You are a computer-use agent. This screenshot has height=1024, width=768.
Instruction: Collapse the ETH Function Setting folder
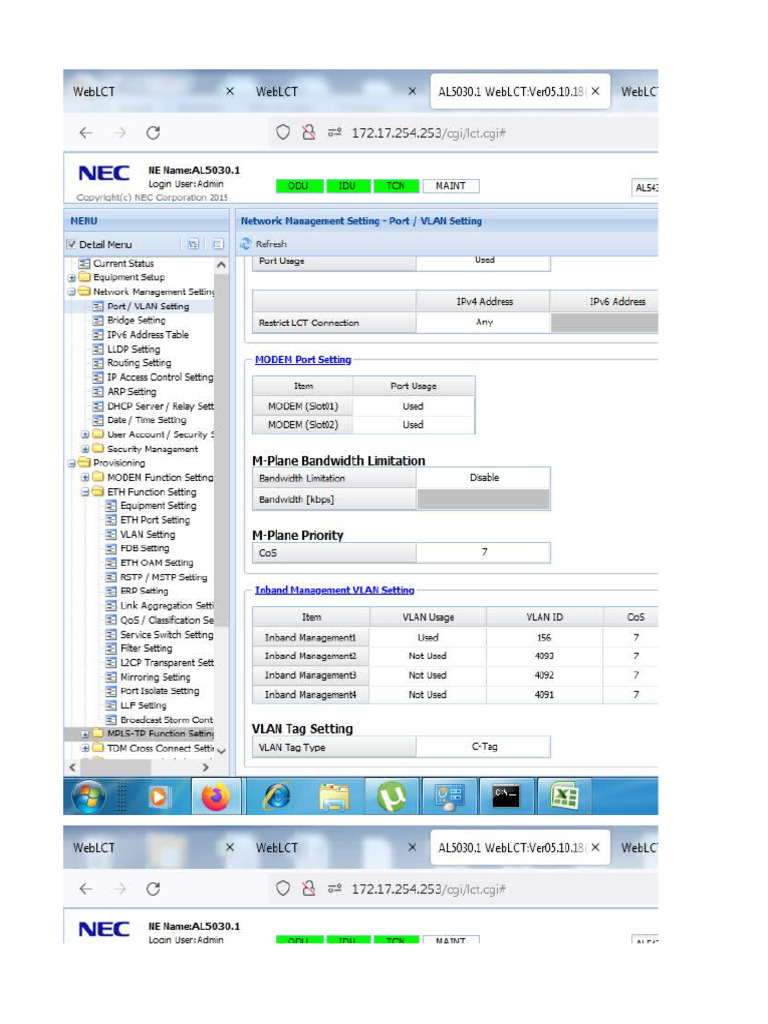[x=85, y=492]
